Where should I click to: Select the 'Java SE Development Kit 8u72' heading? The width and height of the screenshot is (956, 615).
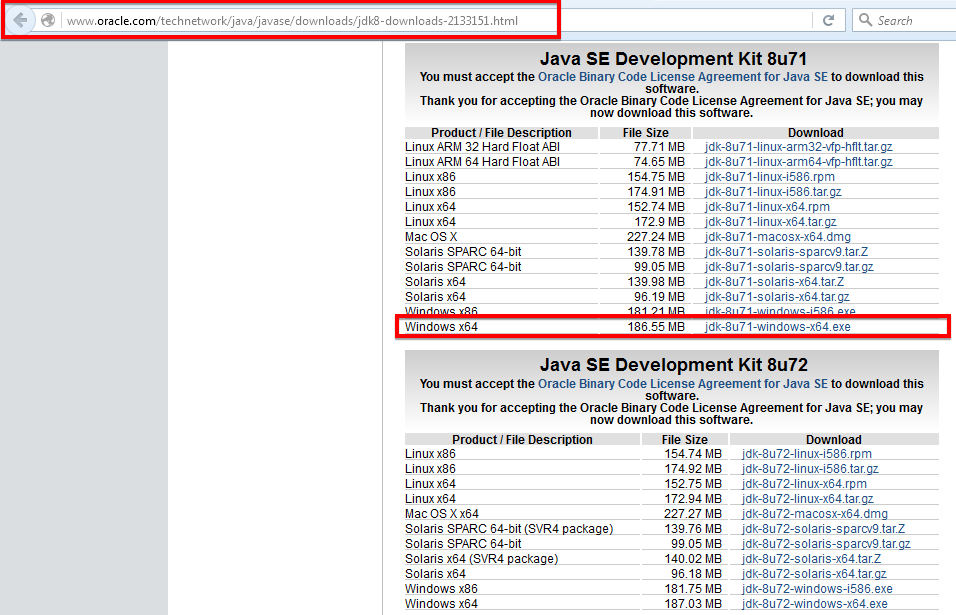click(x=673, y=365)
